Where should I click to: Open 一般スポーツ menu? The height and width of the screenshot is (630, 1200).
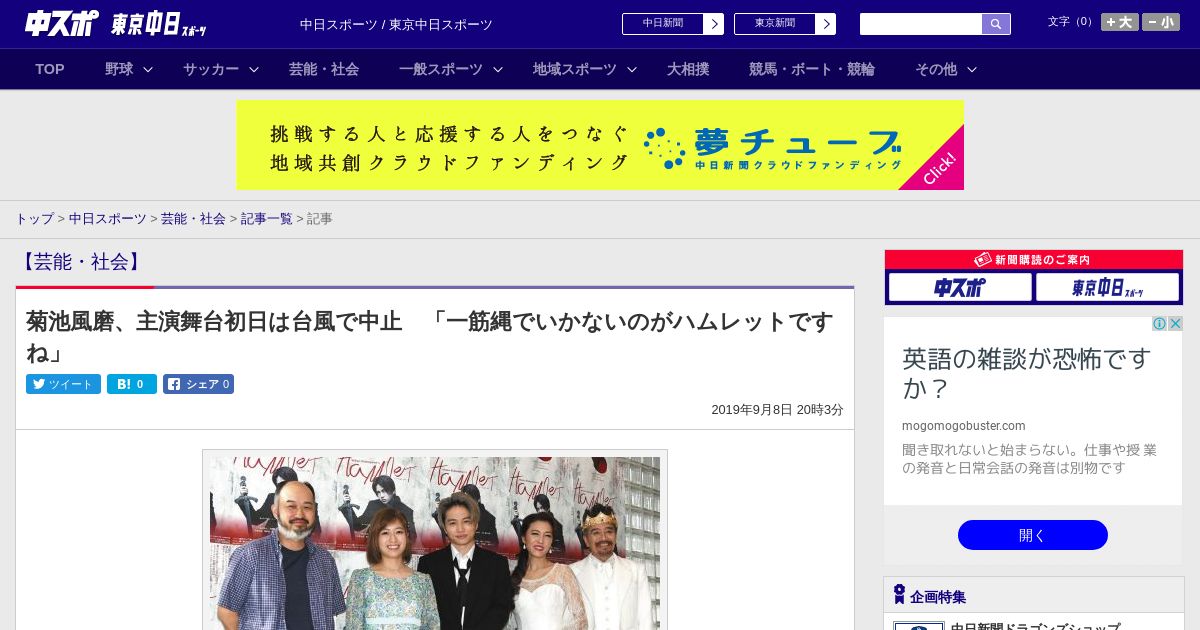[x=441, y=69]
